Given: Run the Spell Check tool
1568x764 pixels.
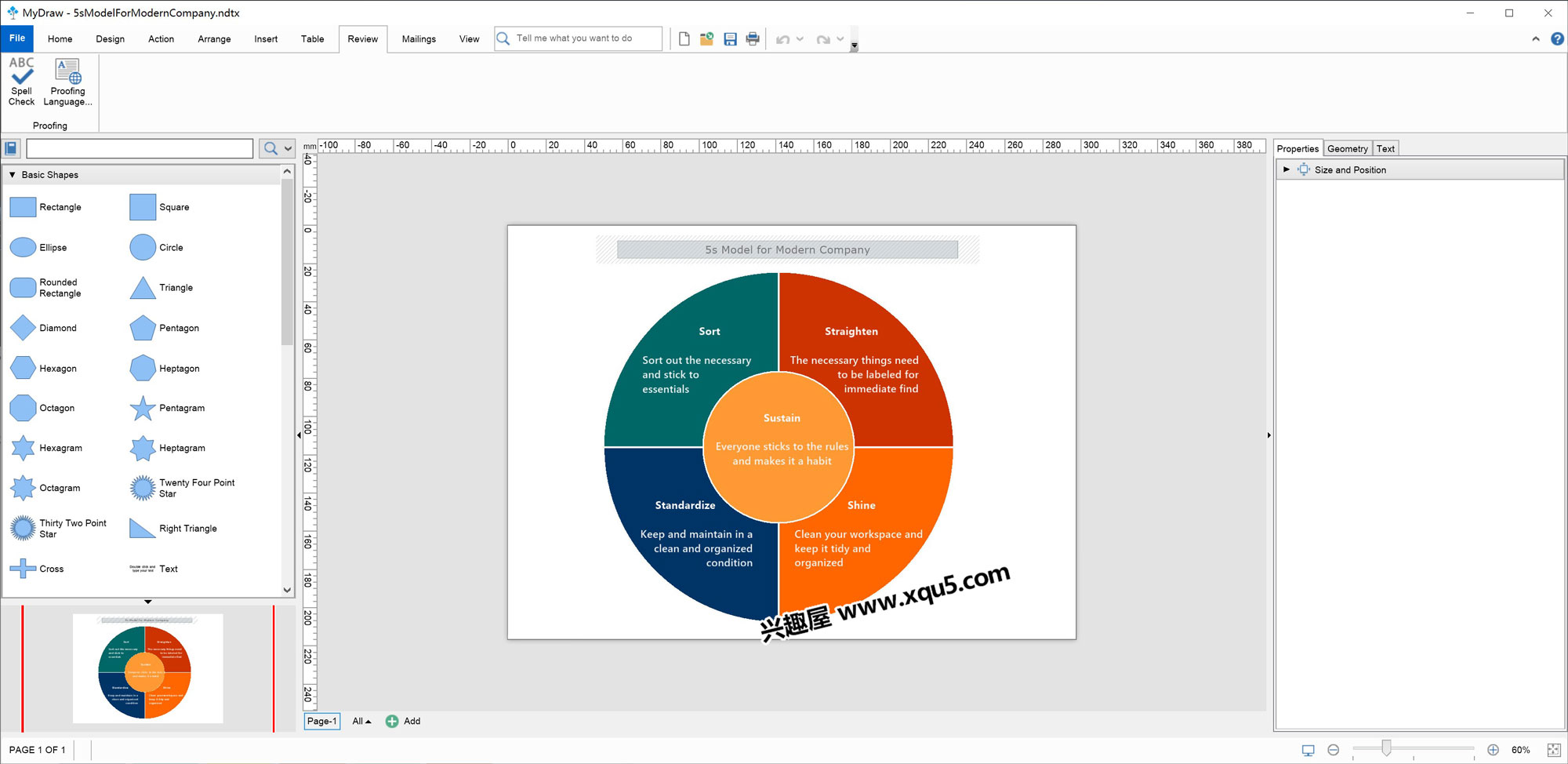Looking at the screenshot, I should click(x=21, y=81).
